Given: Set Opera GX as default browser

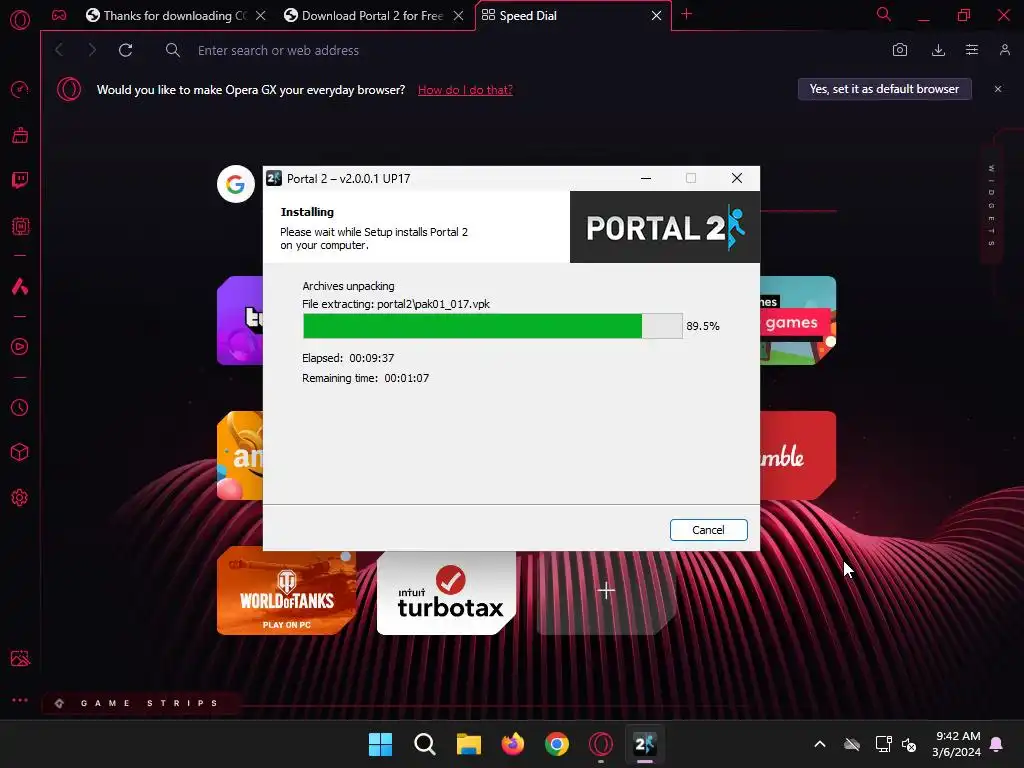Looking at the screenshot, I should (x=884, y=89).
